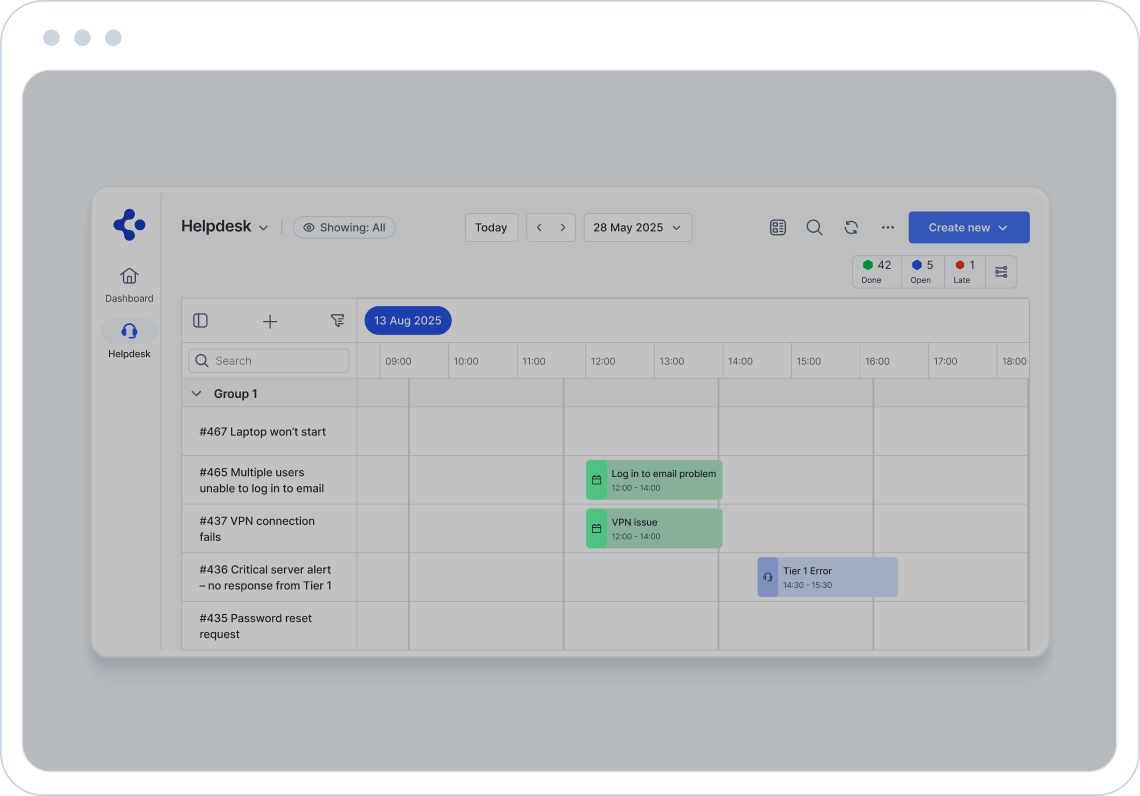Image resolution: width=1140 pixels, height=796 pixels.
Task: Click the Create new button
Action: (968, 228)
